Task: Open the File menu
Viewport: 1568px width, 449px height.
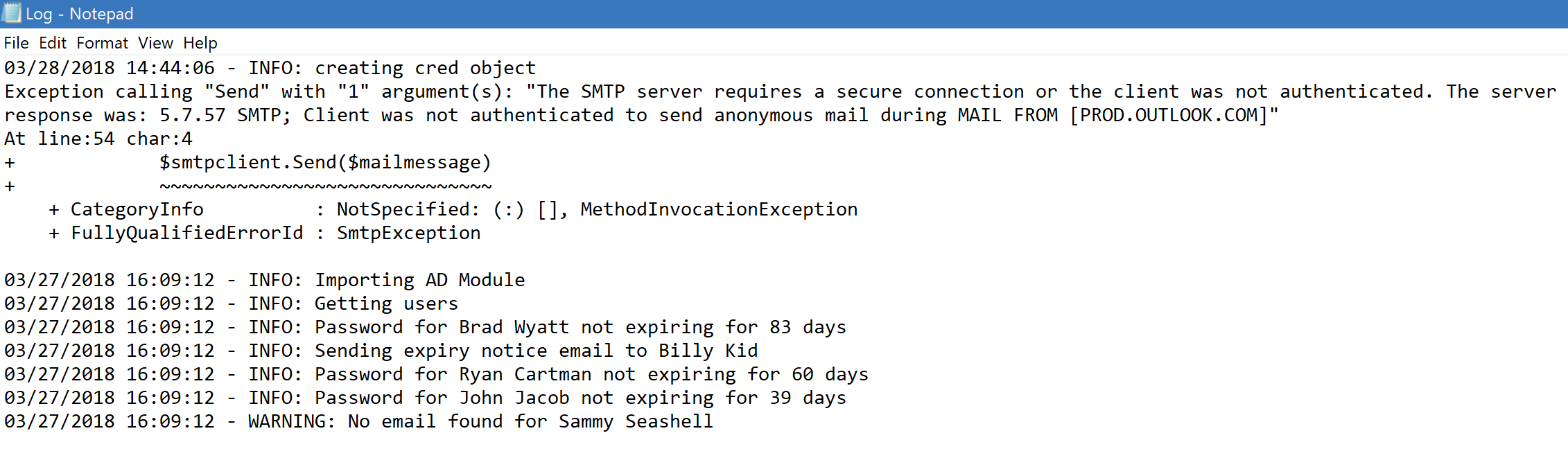Action: click(17, 43)
